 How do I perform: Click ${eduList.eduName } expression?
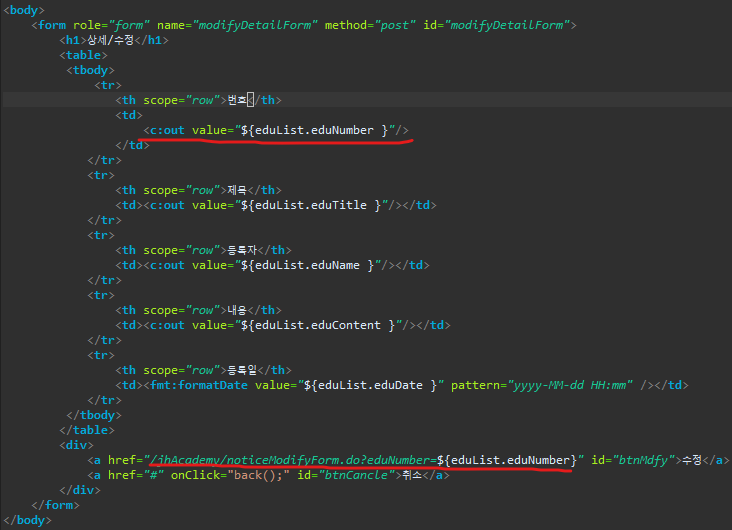pyautogui.click(x=307, y=265)
